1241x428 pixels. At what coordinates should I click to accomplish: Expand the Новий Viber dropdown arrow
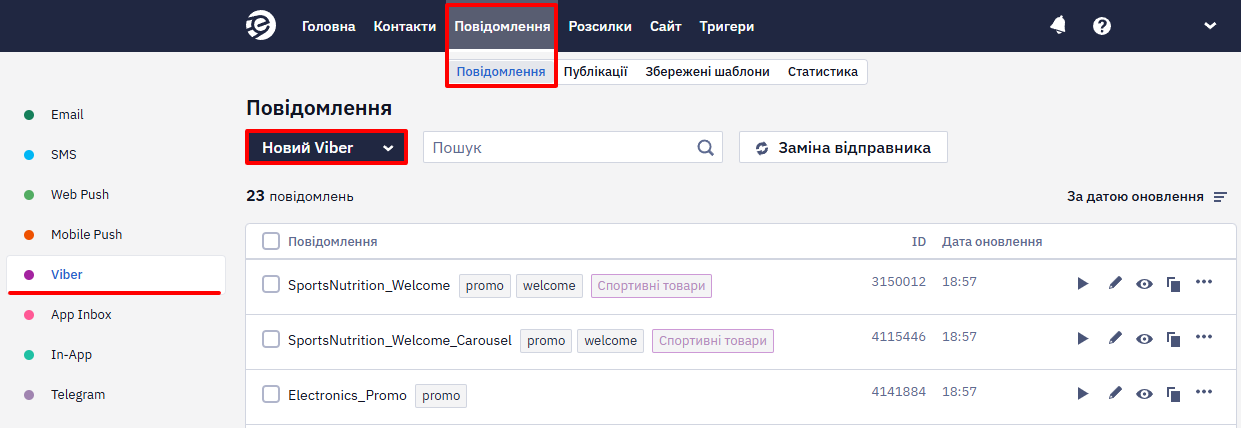[388, 148]
